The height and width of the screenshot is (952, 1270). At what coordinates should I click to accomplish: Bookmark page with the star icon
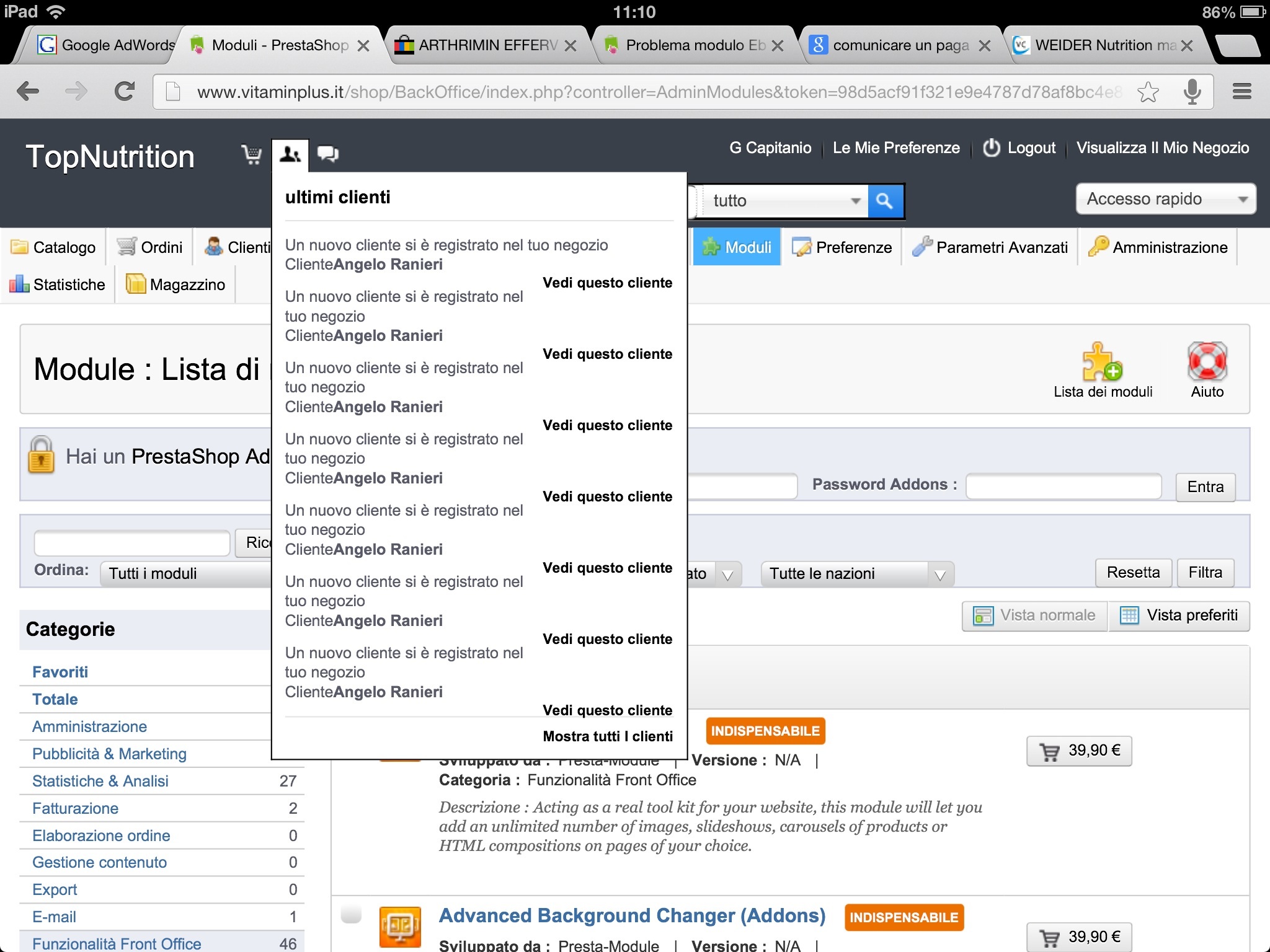tap(1148, 92)
